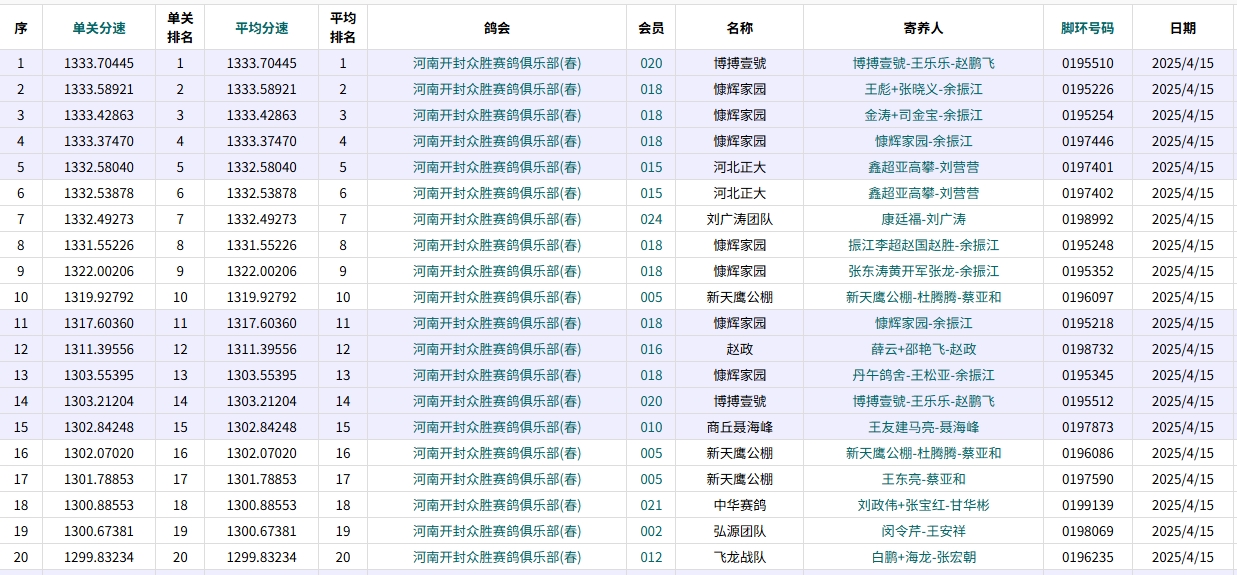Open 博搏壹號-王乐乐-赵鹏飞 link in row 1
The width and height of the screenshot is (1237, 575).
click(923, 63)
